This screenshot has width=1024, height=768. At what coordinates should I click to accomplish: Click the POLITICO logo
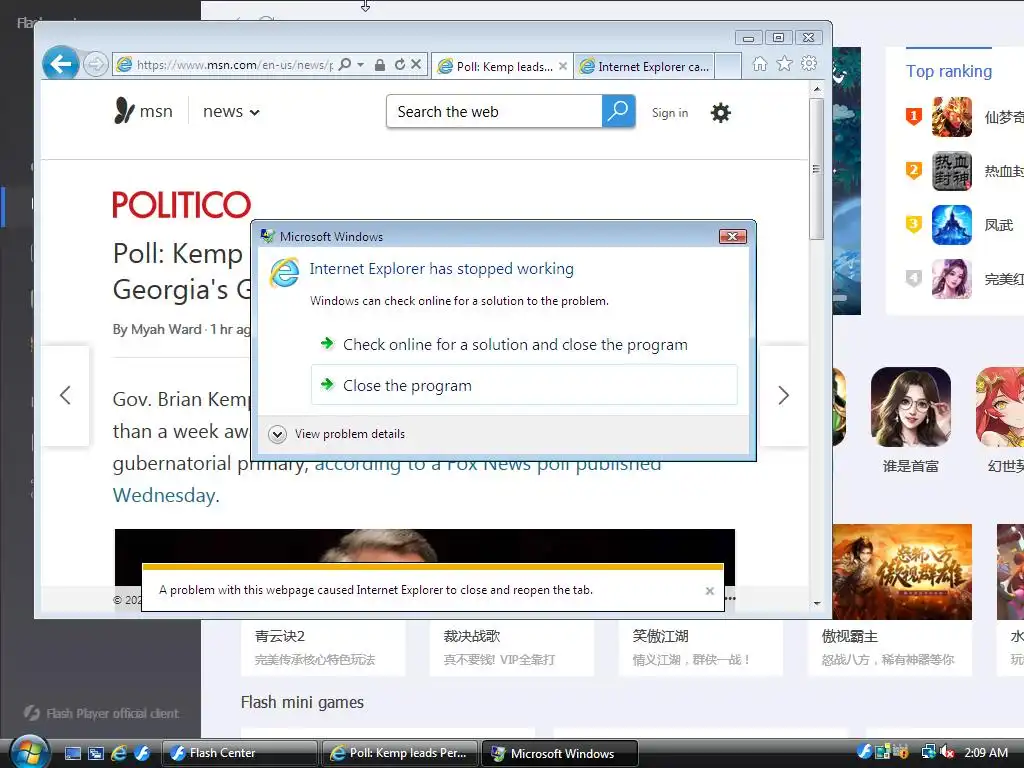point(182,204)
